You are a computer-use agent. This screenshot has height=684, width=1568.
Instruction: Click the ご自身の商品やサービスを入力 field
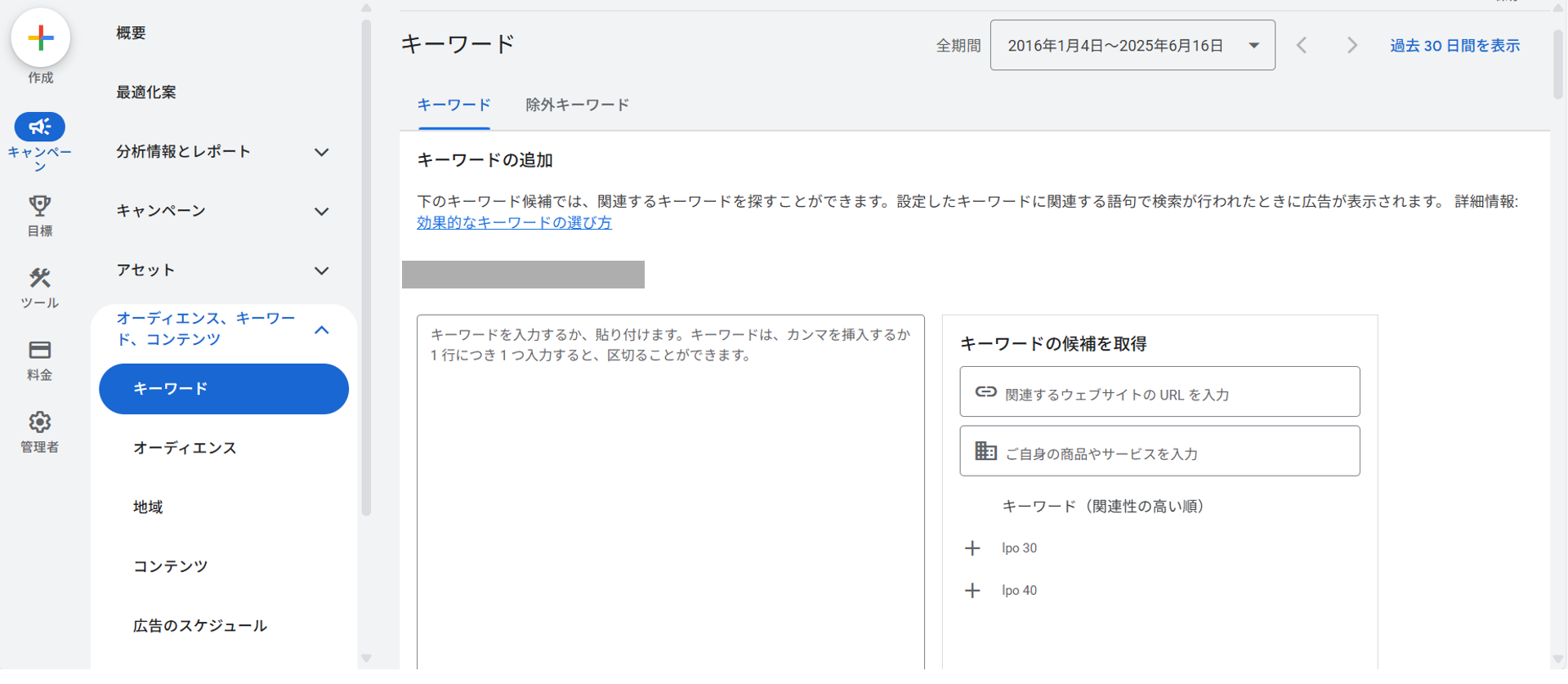[1159, 451]
